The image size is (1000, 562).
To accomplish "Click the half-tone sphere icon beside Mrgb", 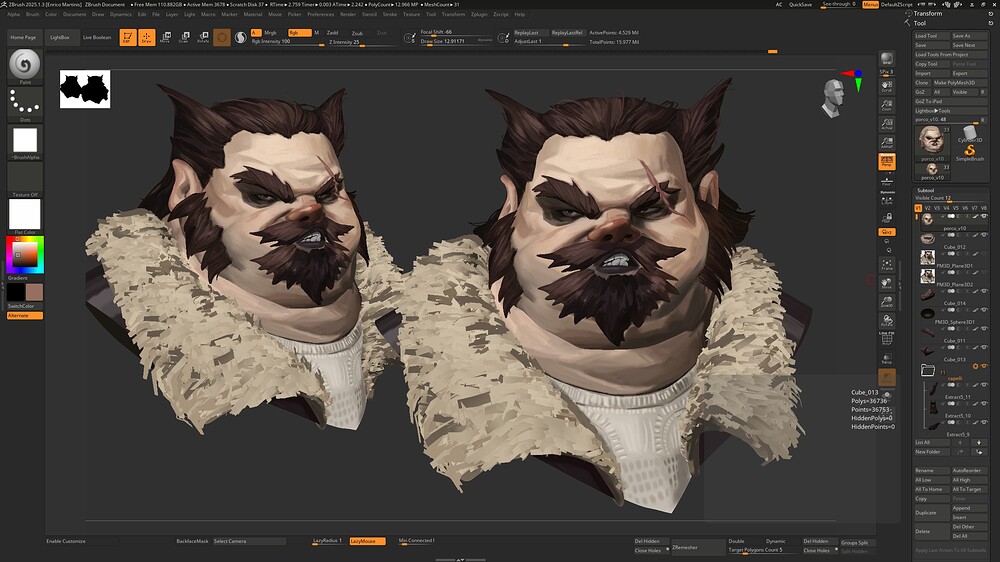I will pos(240,38).
